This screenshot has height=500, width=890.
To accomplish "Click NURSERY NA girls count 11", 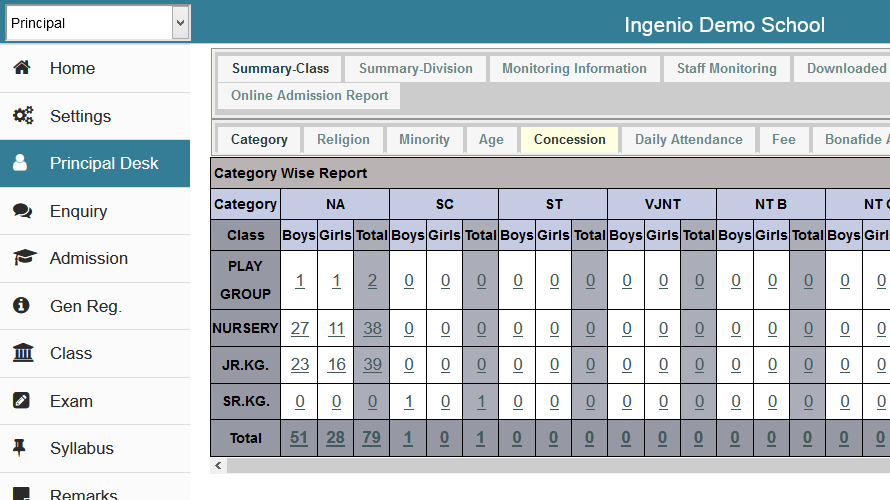I will click(336, 329).
